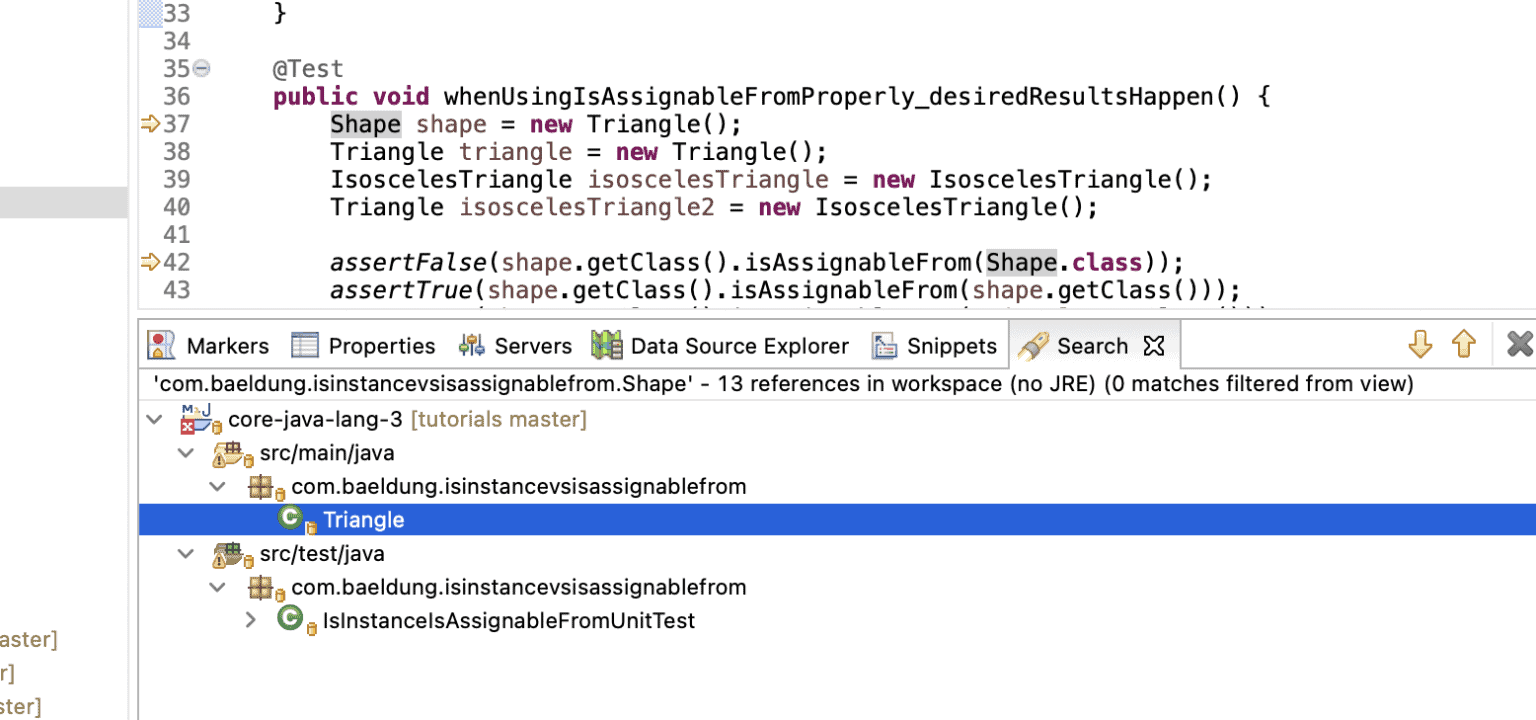Screen dimensions: 1536x720
Task: Click the Remove Selected Matches X icon
Action: pyautogui.click(x=1520, y=345)
